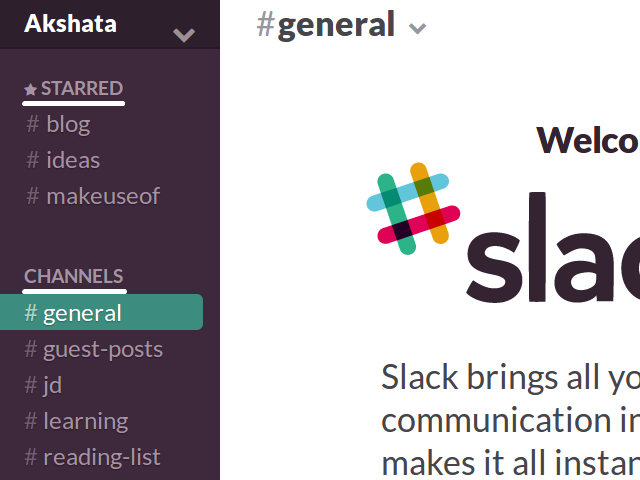Click the star icon beside STARRED
This screenshot has height=480, width=640.
coord(30,89)
